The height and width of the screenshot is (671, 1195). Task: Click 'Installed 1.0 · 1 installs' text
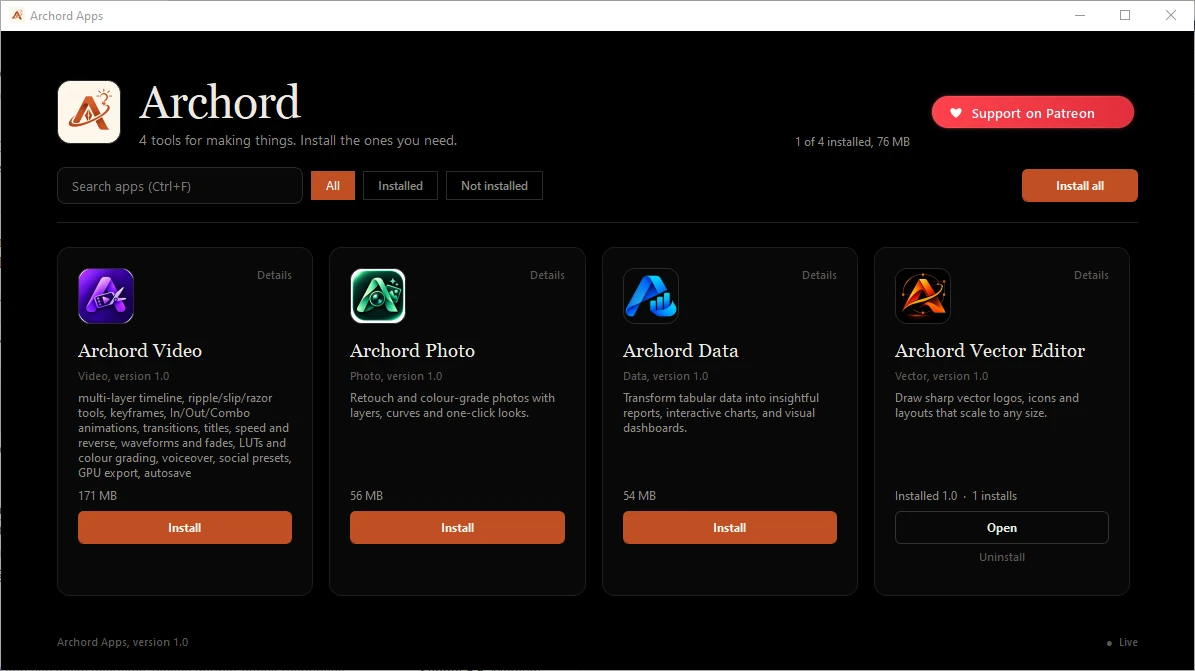pos(956,496)
